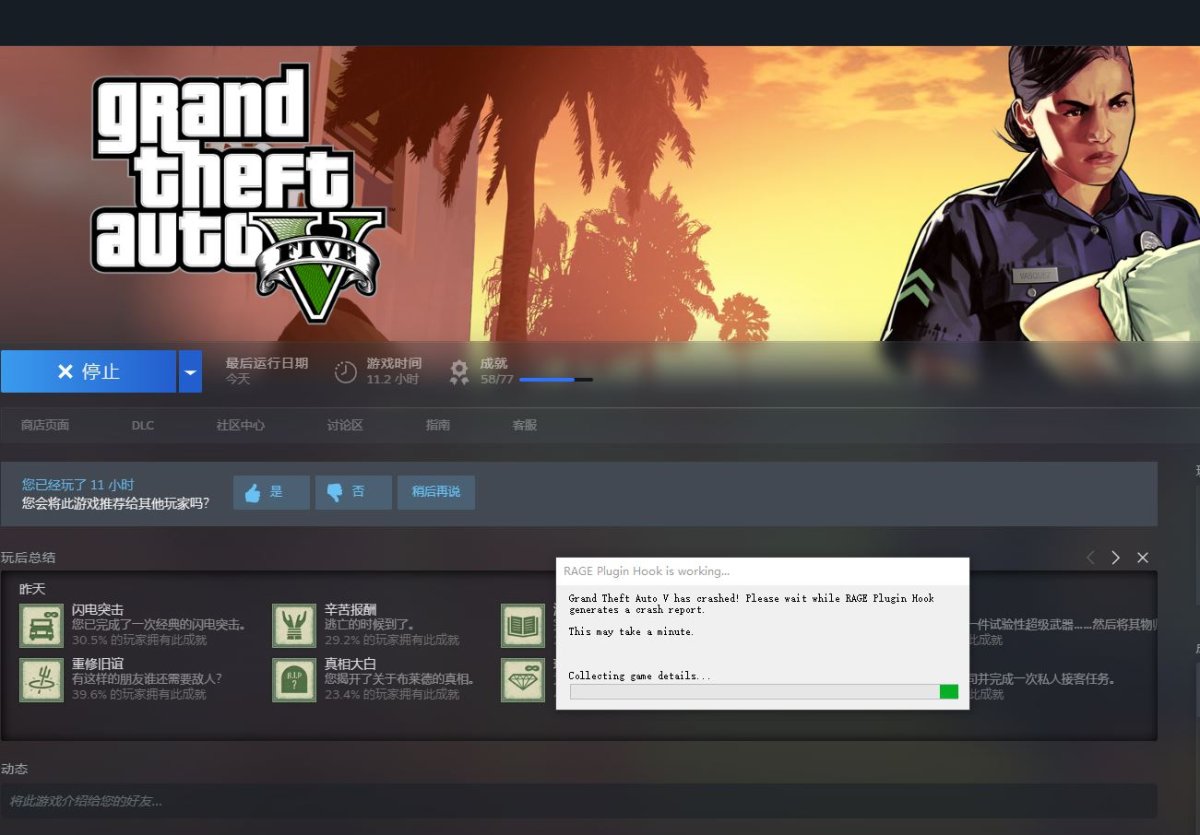The width and height of the screenshot is (1200, 835).
Task: Click the clock icon next to 游戏时间
Action: pyautogui.click(x=345, y=372)
